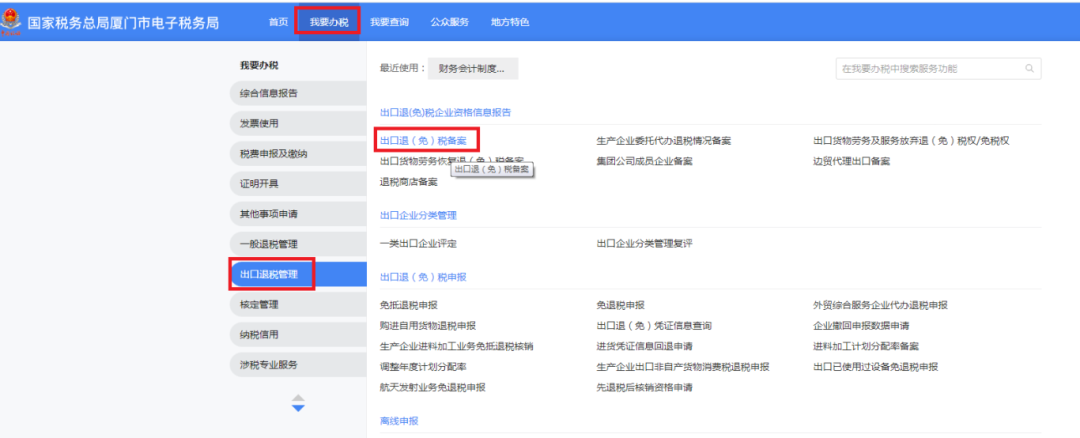The image size is (1080, 438).
Task: Open 税费申报及缴纳 sidebar item
Action: pos(298,154)
